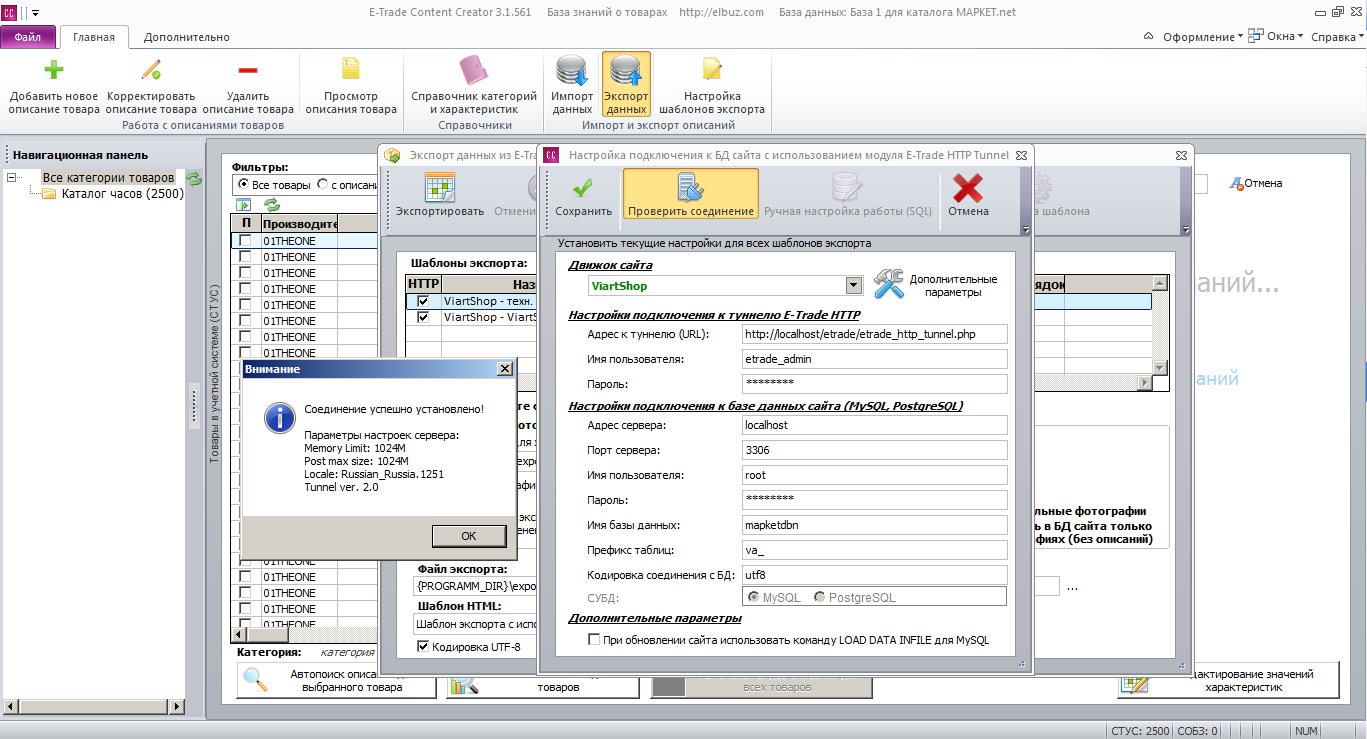
Task: Click scroll-up arrow of the export templates table
Action: click(1160, 285)
